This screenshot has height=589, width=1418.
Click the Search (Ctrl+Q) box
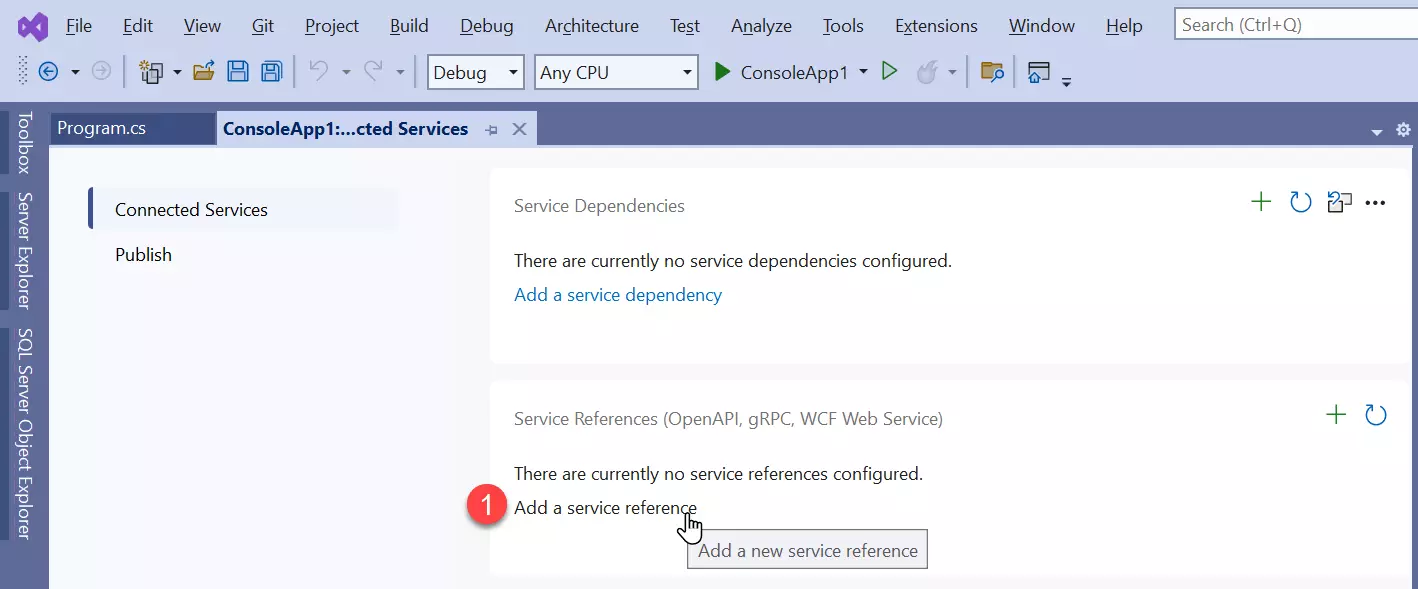(1296, 25)
